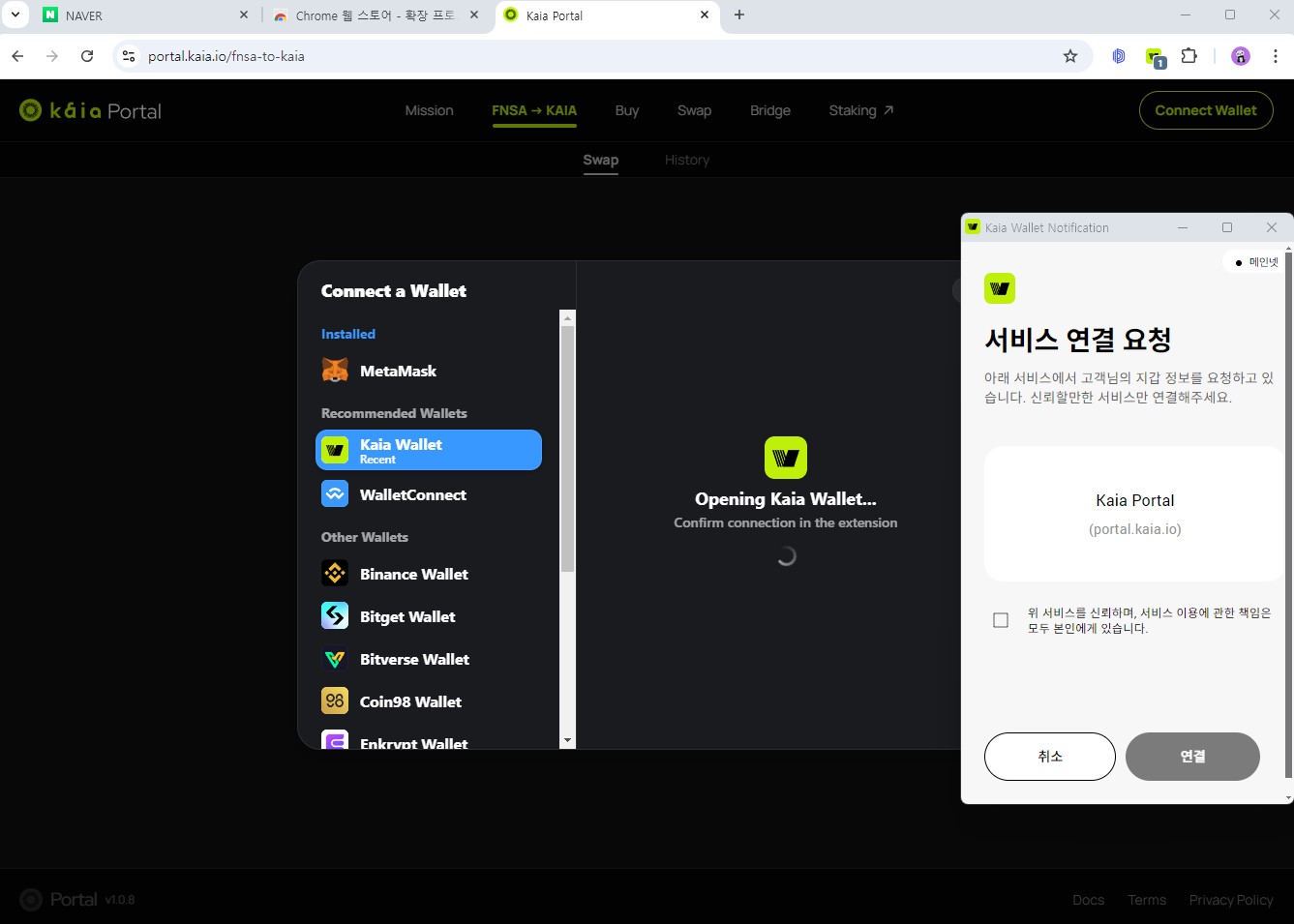Click the Kaia Wallet list icon
This screenshot has height=924, width=1294.
click(335, 450)
